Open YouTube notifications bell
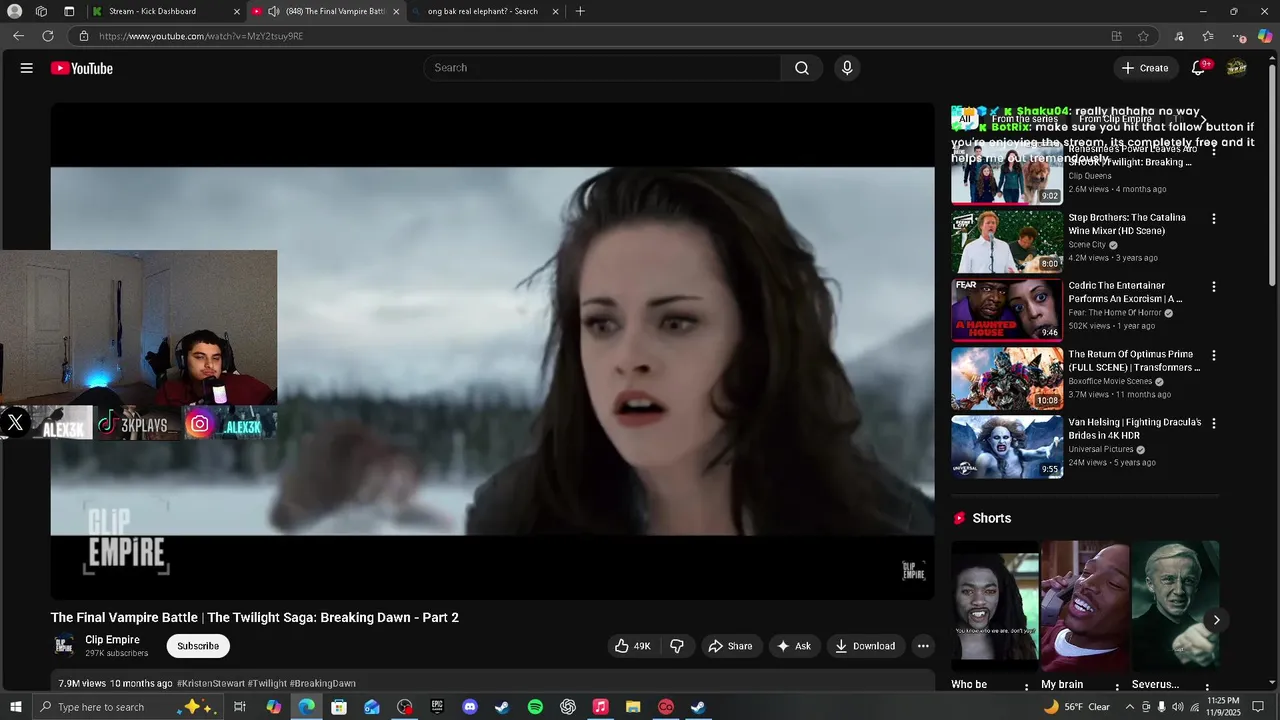 (1199, 68)
